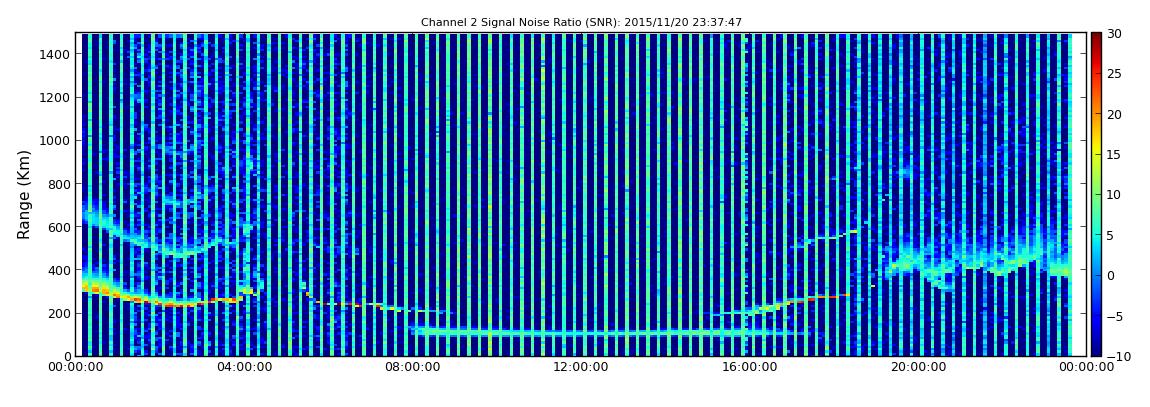This screenshot has width=1150, height=407.
Task: Click the 1200 range tick label
Action: [55, 98]
